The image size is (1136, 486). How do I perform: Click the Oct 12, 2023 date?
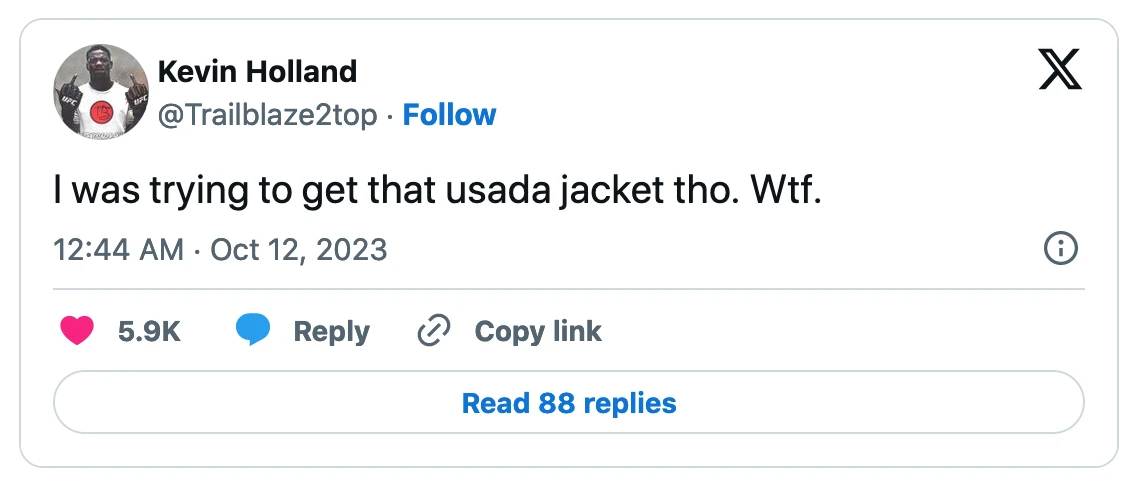pyautogui.click(x=299, y=249)
